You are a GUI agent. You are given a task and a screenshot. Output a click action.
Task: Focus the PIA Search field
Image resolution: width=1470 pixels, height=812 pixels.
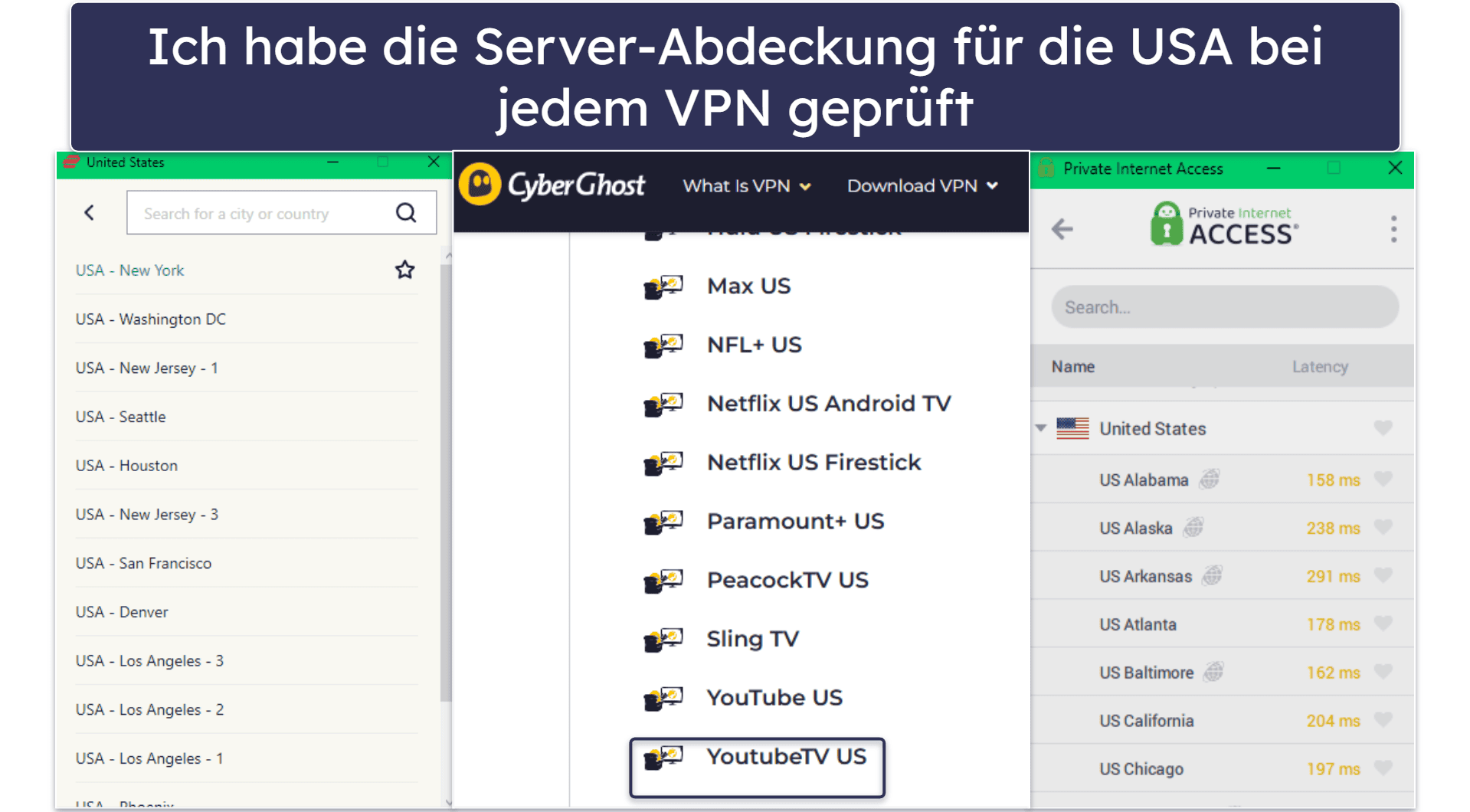pyautogui.click(x=1225, y=307)
